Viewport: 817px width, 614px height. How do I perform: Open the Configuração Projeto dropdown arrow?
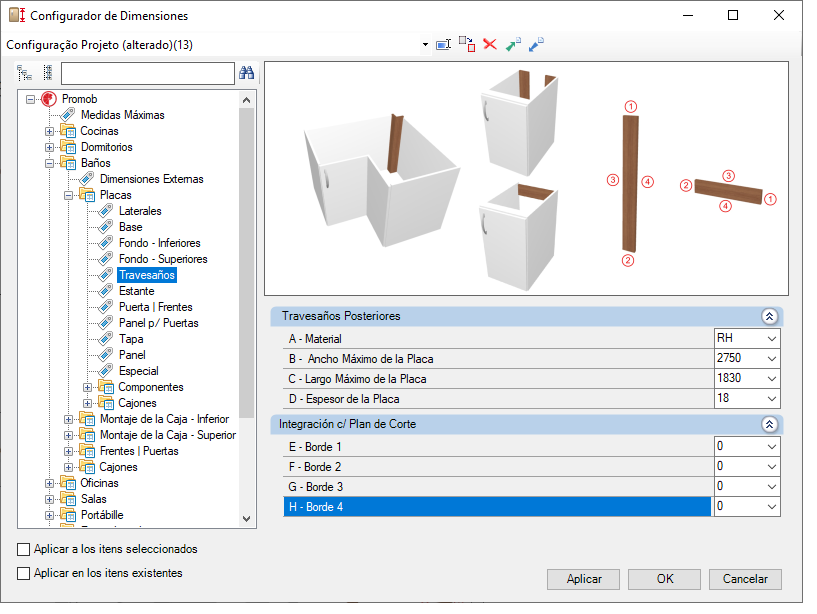425,45
